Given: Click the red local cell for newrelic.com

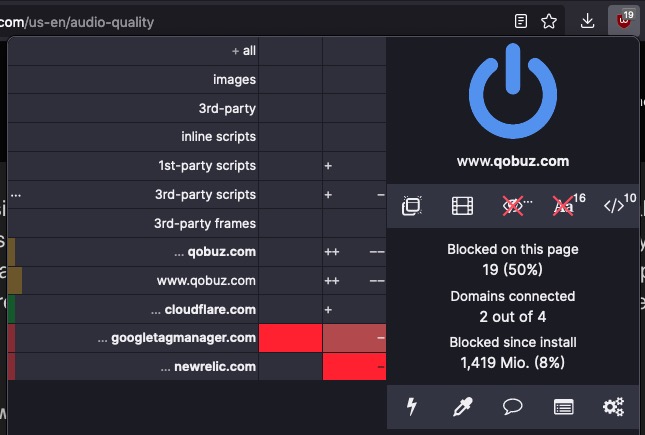Looking at the screenshot, I should 354,367.
